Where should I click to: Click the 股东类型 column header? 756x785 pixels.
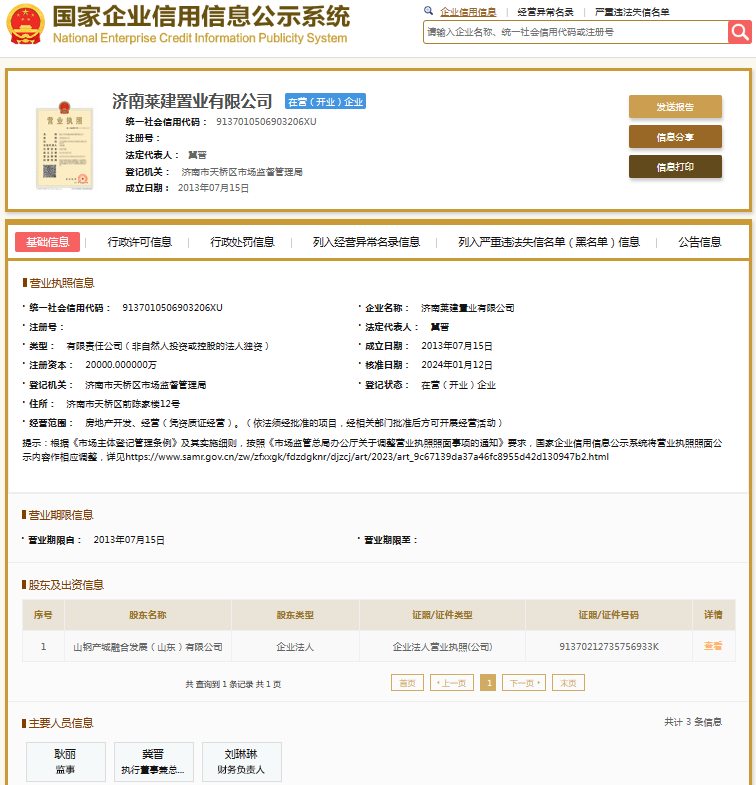(x=295, y=615)
